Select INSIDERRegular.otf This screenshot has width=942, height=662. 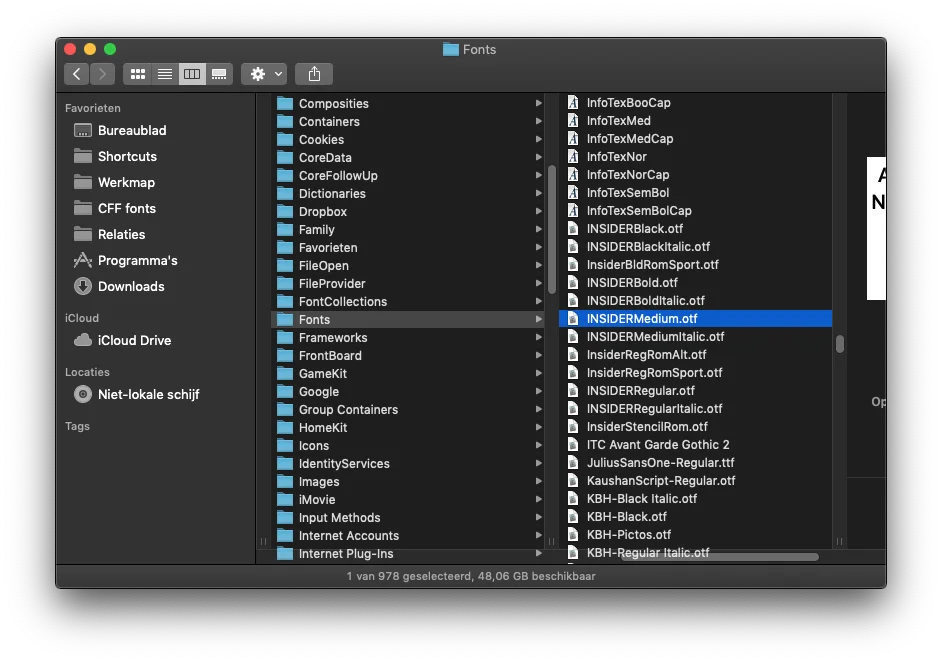tap(696, 391)
